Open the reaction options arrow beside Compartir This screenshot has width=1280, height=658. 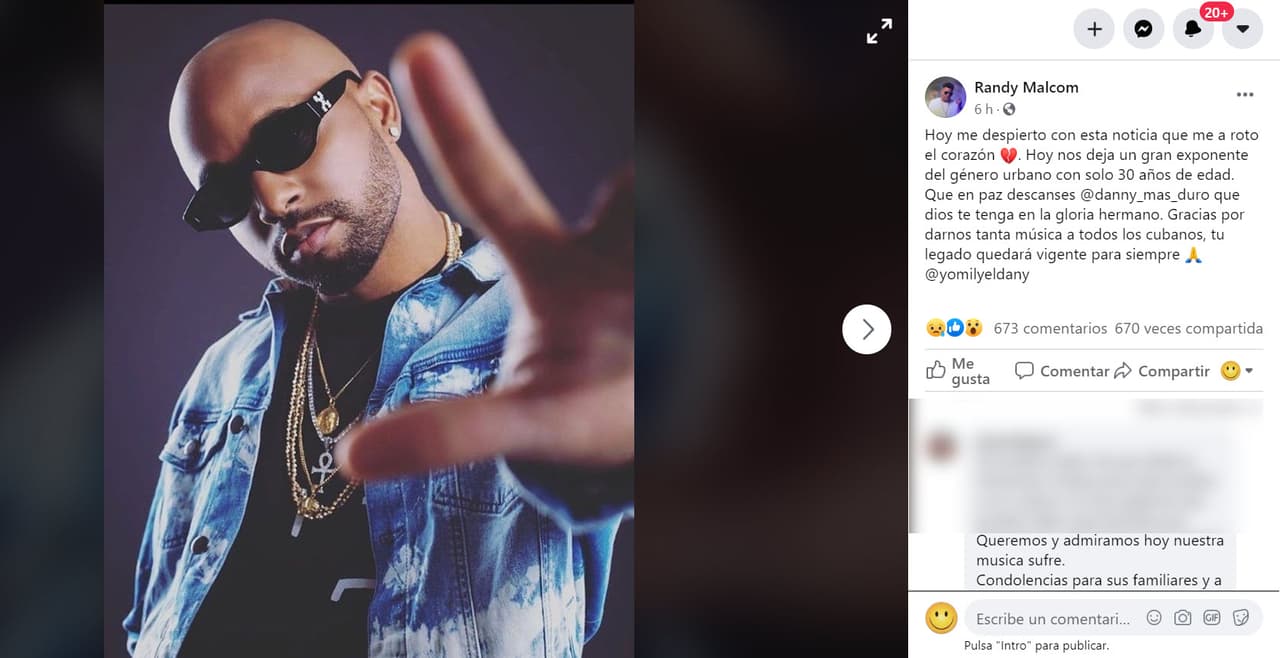pyautogui.click(x=1247, y=370)
